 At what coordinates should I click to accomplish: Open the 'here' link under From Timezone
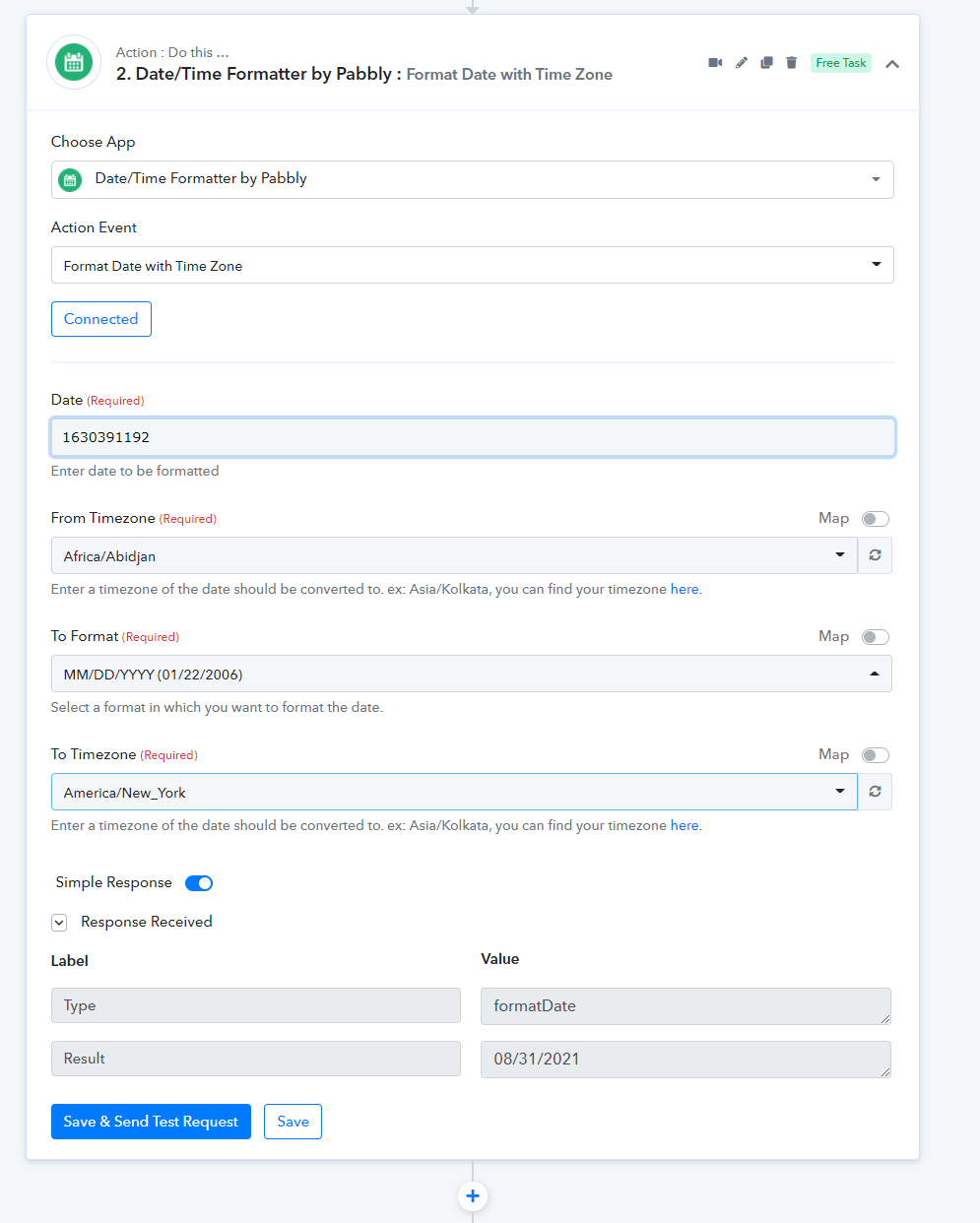coord(685,589)
